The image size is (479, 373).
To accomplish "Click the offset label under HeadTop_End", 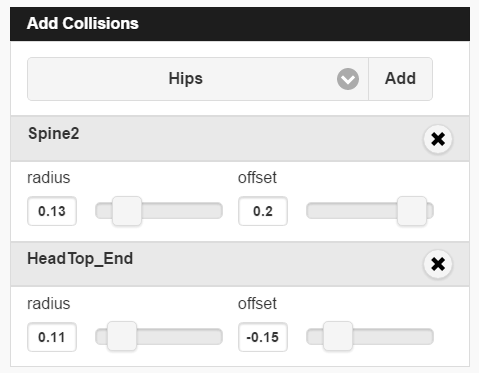I will pos(257,303).
